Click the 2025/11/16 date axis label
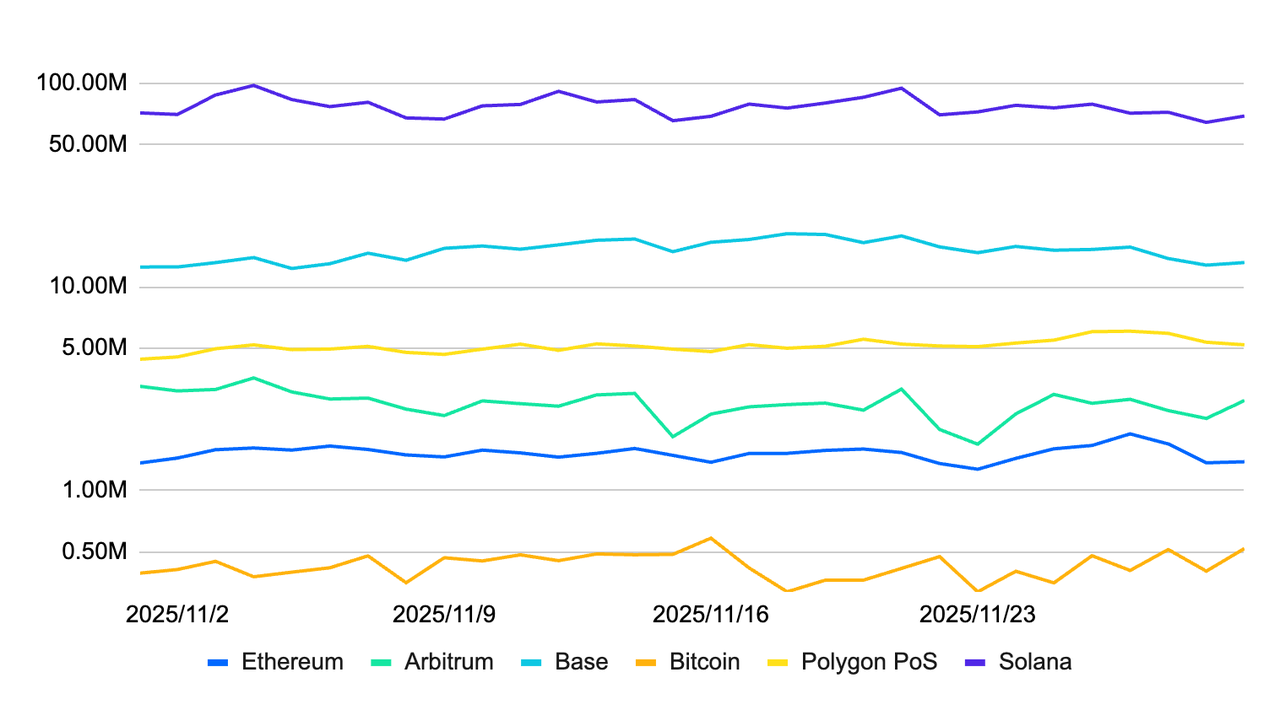Viewport: 1280px width, 710px height. [x=711, y=614]
